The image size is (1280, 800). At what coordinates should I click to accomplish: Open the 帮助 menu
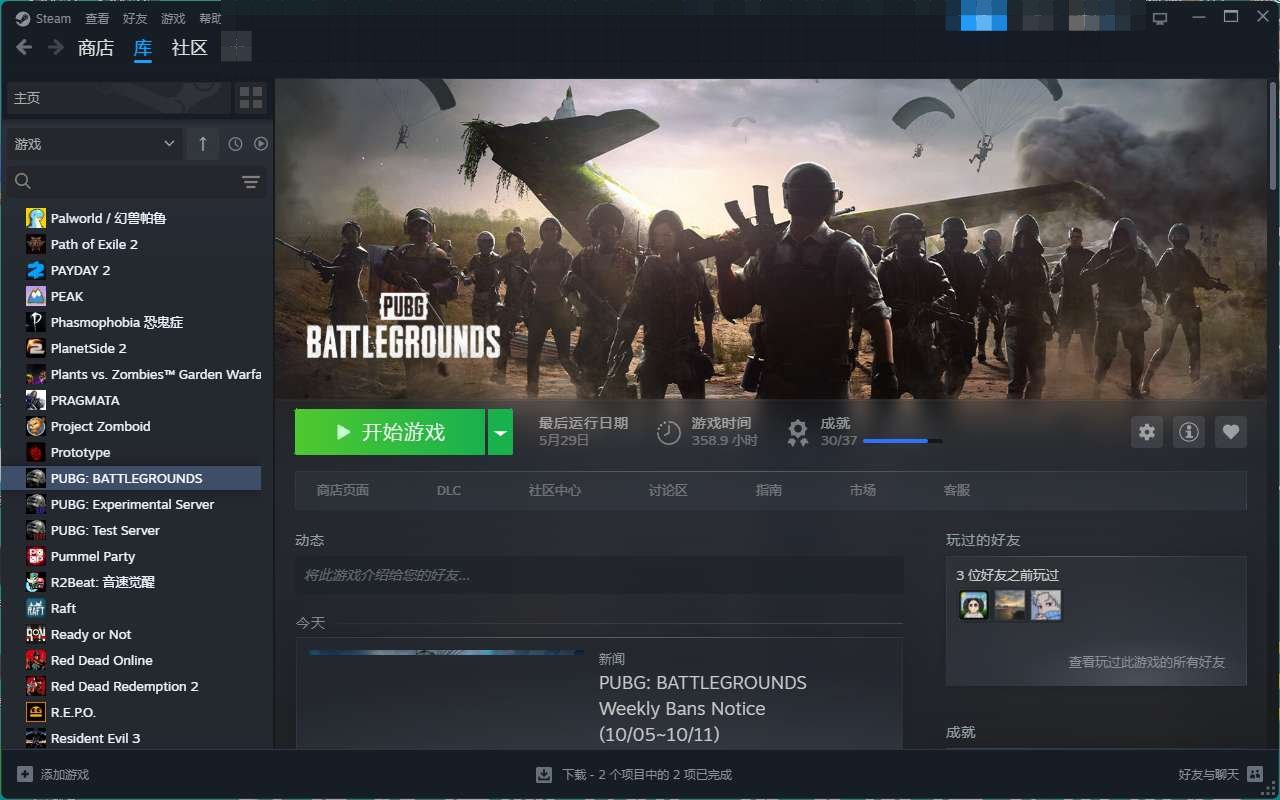tap(210, 18)
